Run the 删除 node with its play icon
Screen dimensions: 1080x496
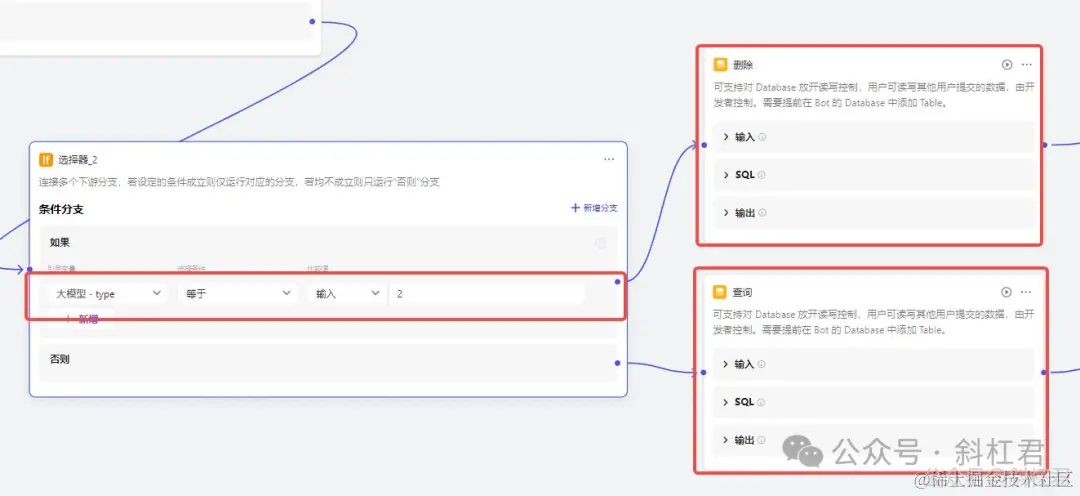click(x=1007, y=65)
